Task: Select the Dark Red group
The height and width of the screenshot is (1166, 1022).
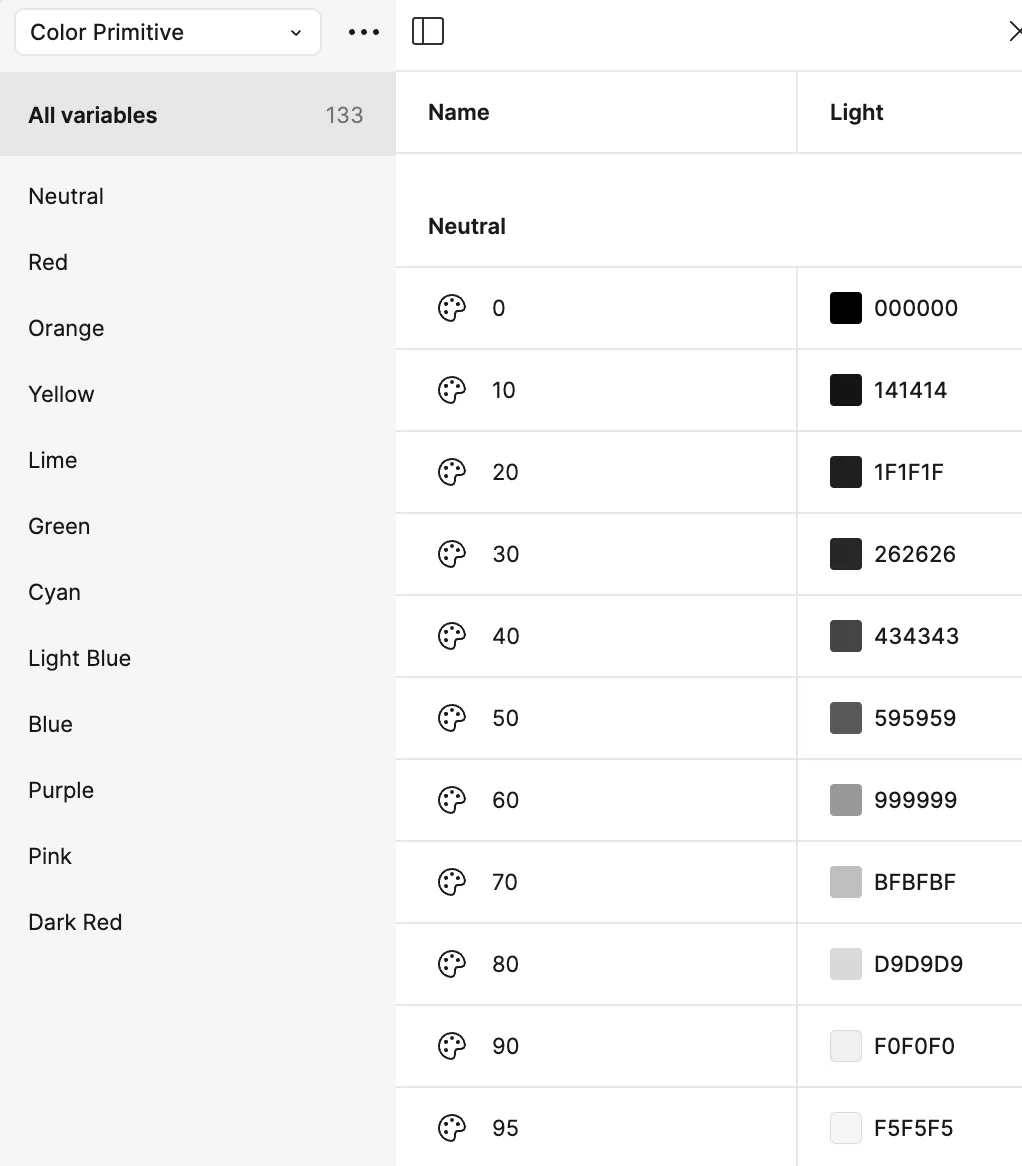Action: point(75,922)
